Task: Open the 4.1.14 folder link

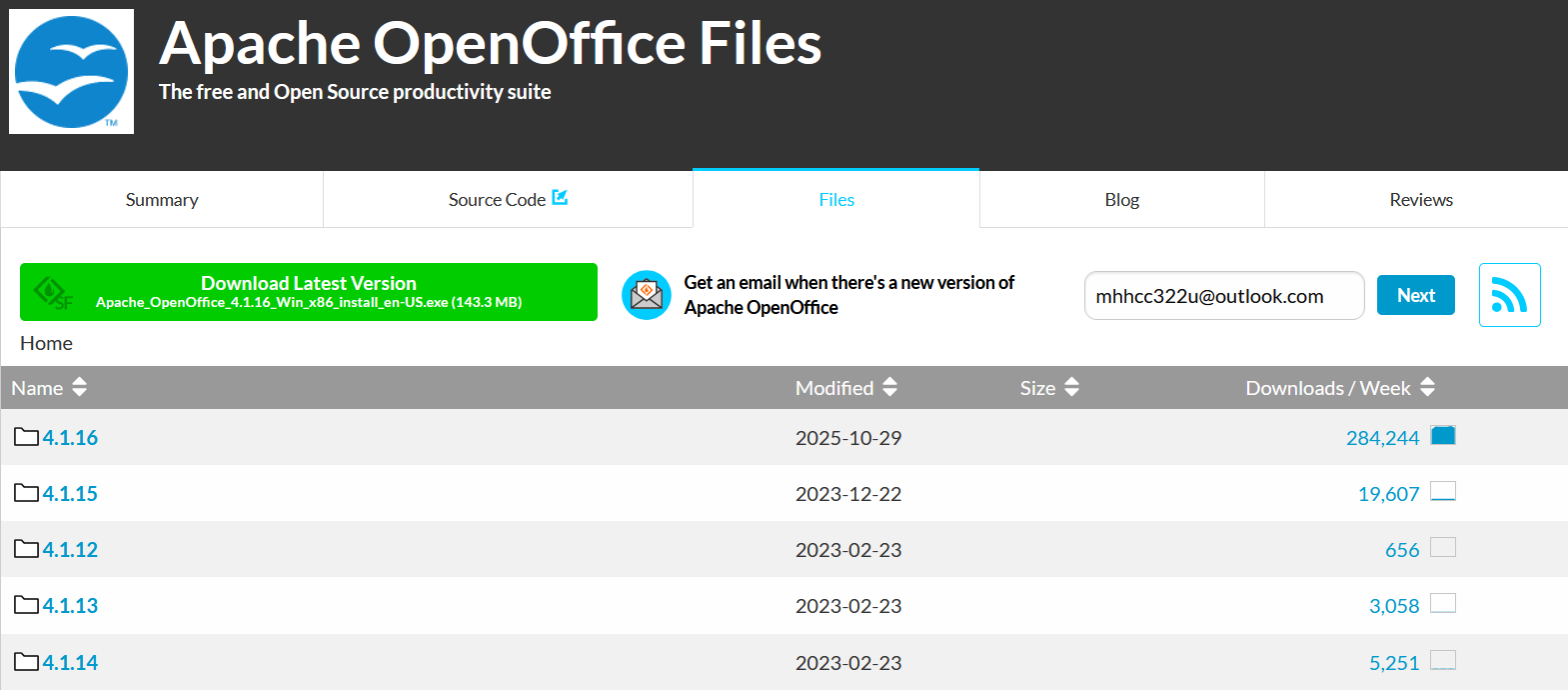Action: point(70,662)
